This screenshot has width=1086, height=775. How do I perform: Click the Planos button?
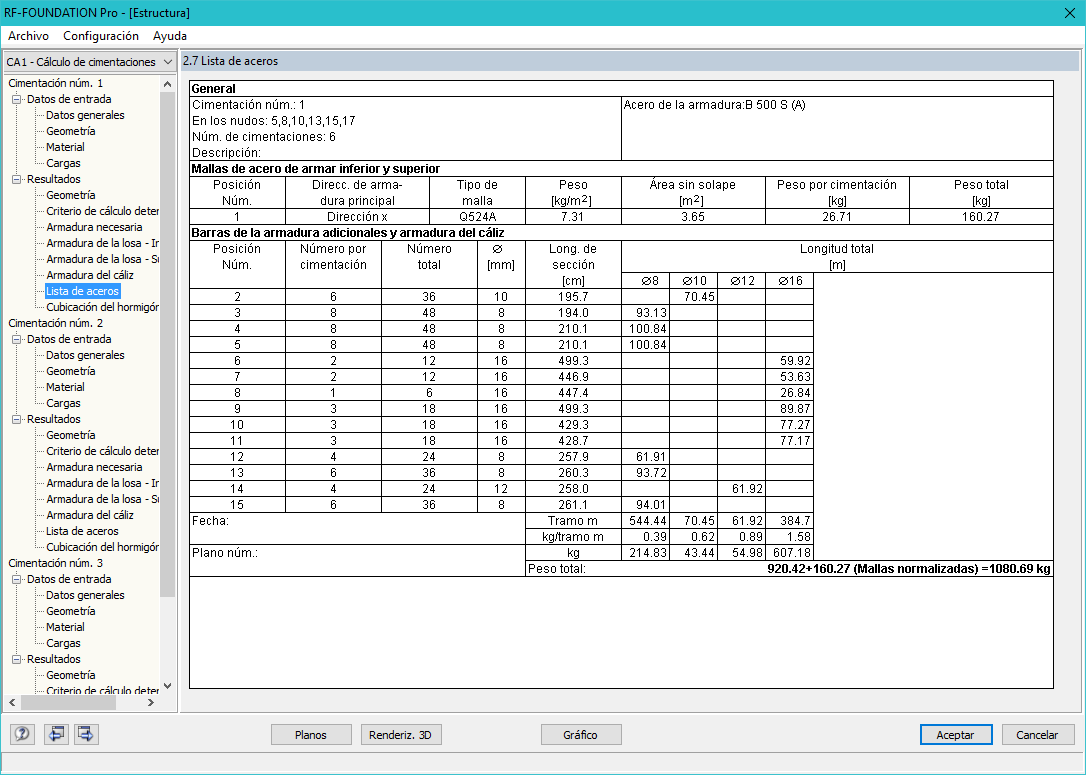(x=311, y=735)
